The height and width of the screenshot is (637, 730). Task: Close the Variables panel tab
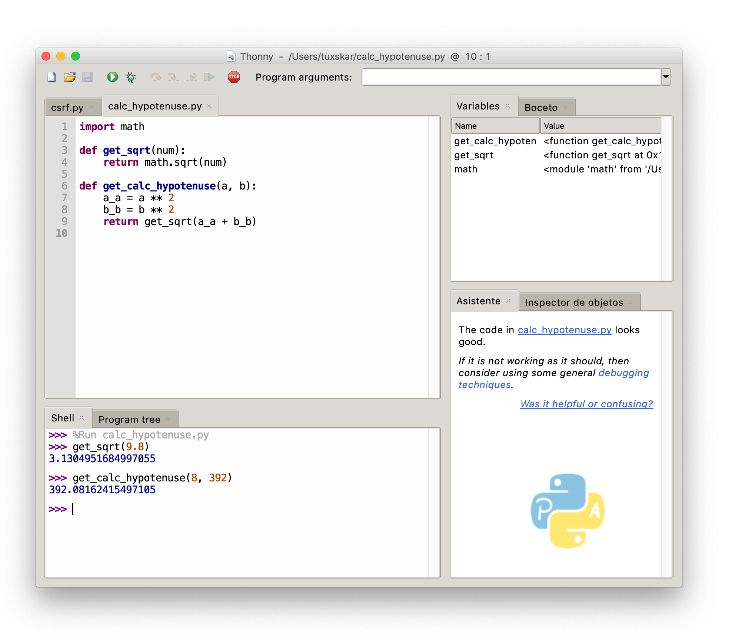point(507,107)
